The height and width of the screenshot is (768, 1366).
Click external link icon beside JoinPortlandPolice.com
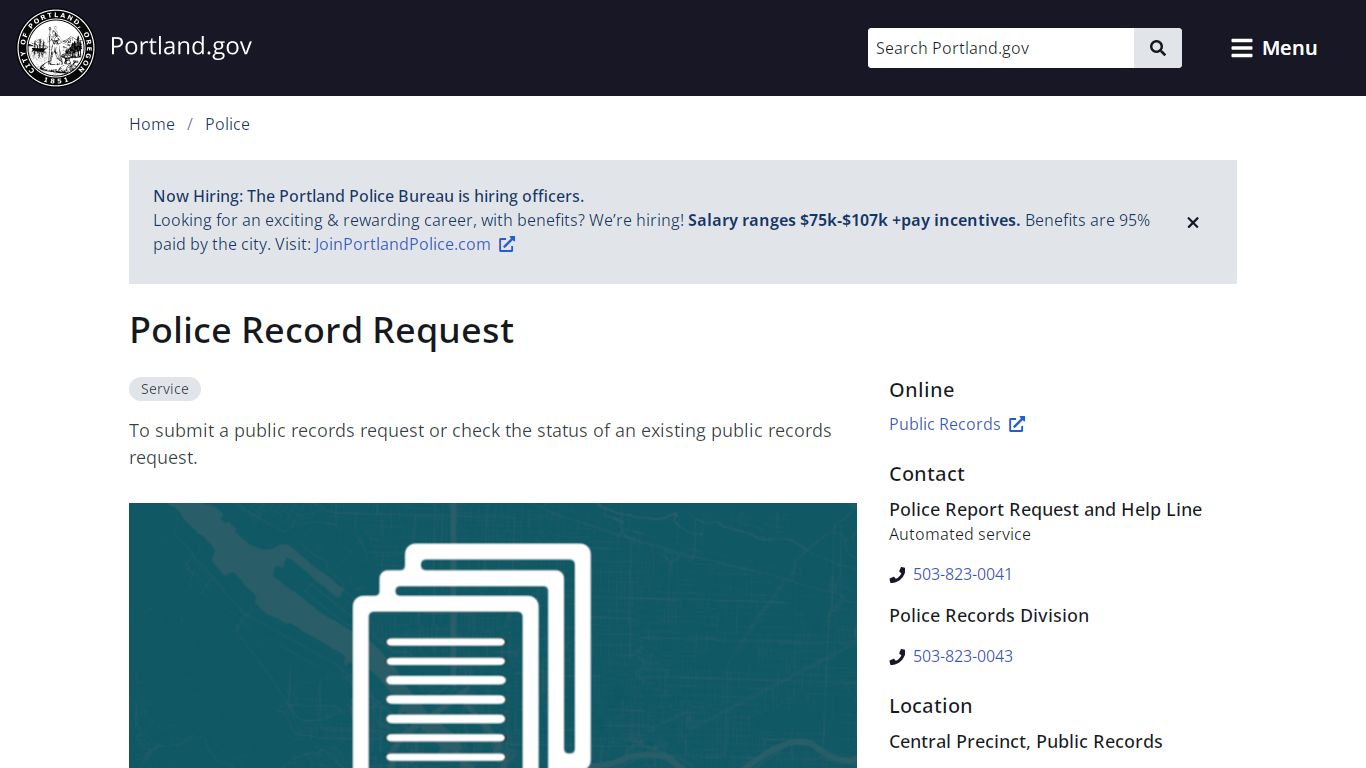[x=507, y=244]
